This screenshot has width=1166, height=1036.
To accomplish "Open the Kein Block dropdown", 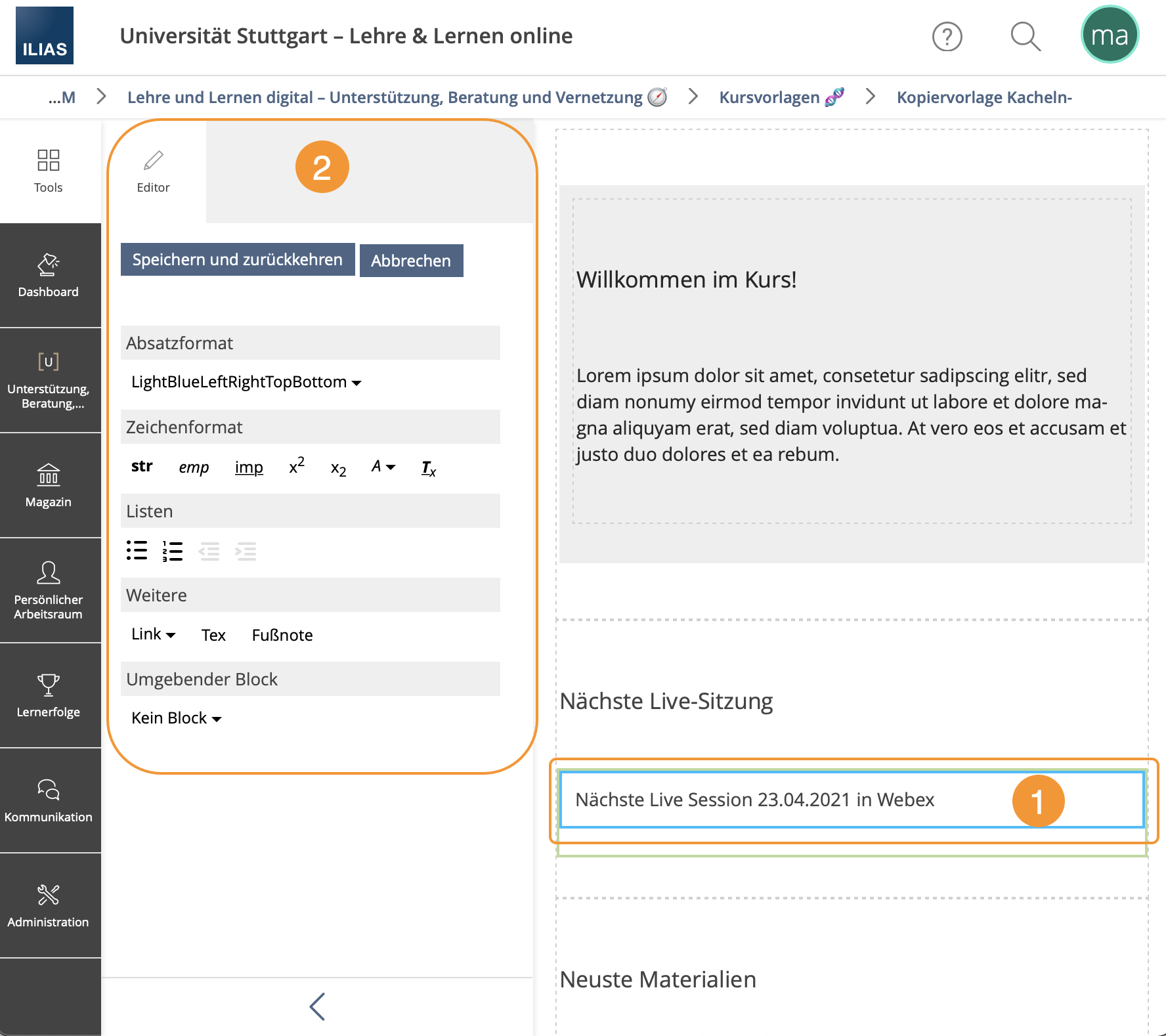I will pyautogui.click(x=177, y=718).
